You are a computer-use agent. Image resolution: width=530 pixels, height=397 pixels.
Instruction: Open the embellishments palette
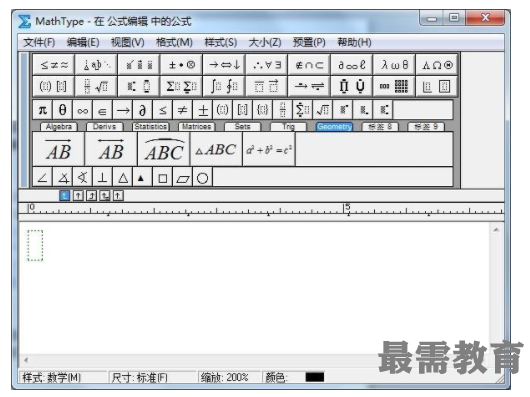coord(139,65)
